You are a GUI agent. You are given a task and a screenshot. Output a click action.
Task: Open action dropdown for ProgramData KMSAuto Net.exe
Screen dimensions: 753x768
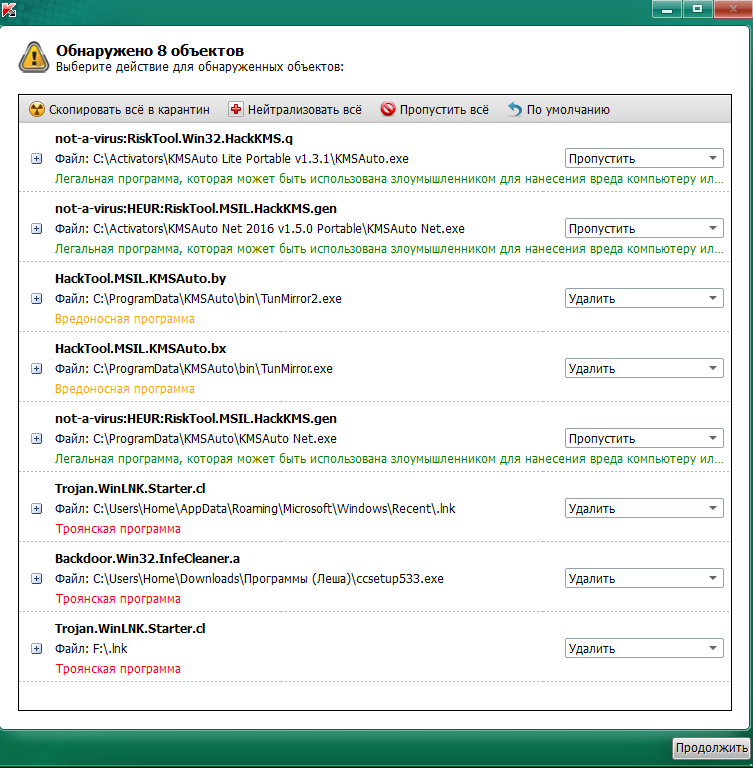[x=644, y=438]
